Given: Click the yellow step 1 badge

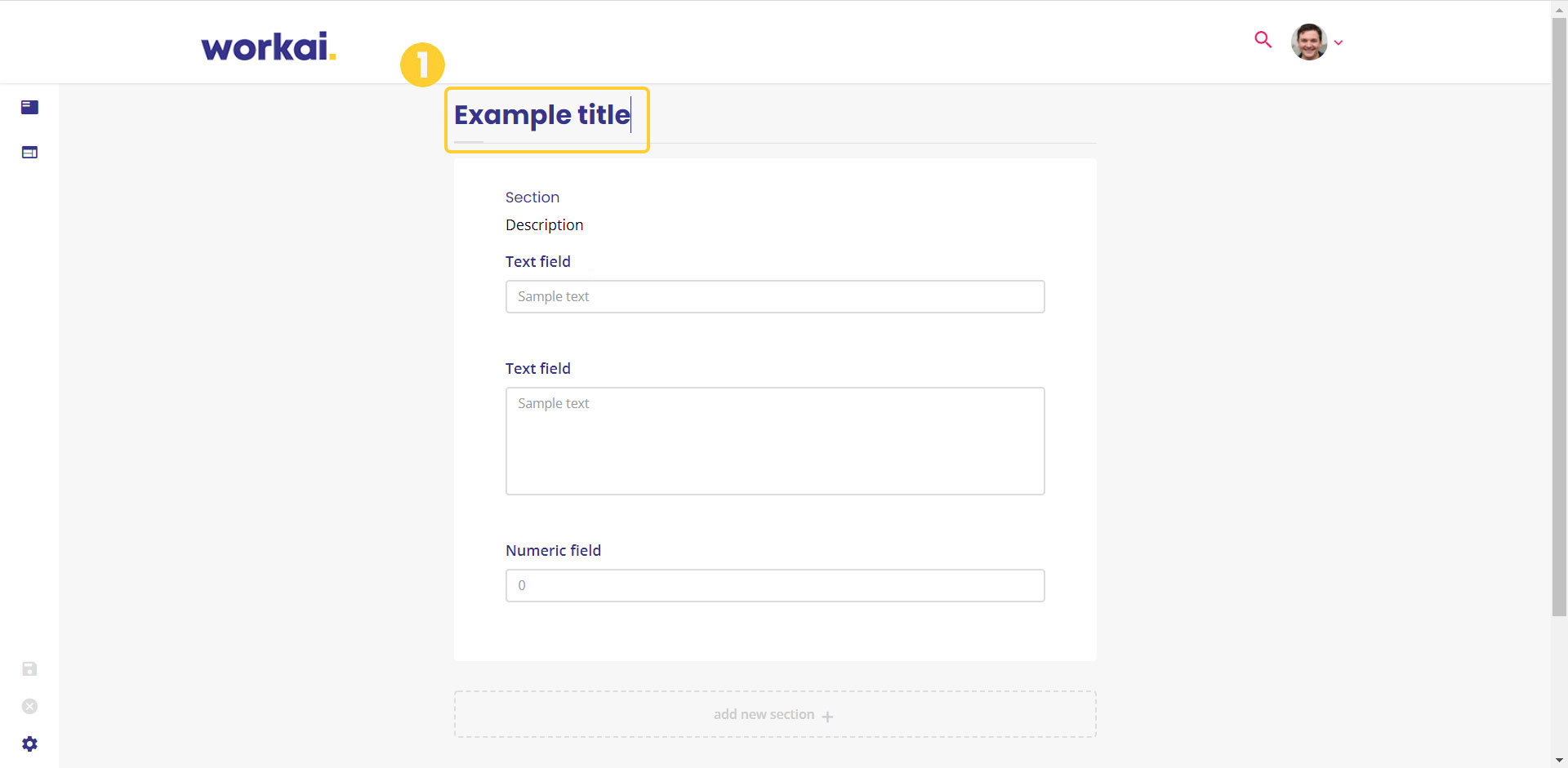Looking at the screenshot, I should pos(422,64).
